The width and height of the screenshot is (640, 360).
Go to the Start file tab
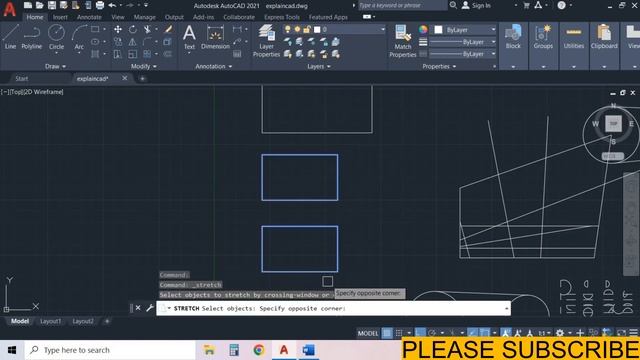22,78
